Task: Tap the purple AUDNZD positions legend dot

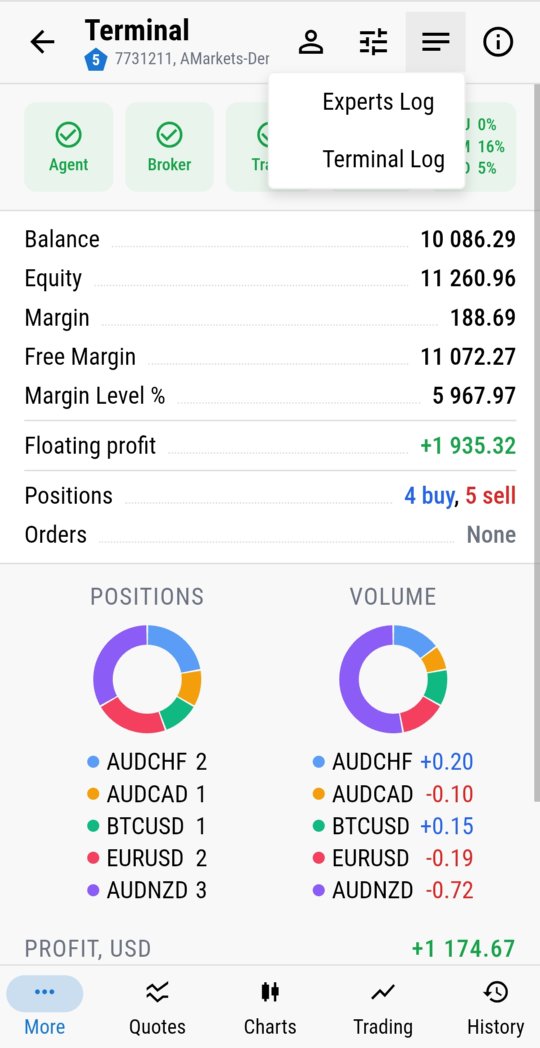Action: tap(94, 890)
